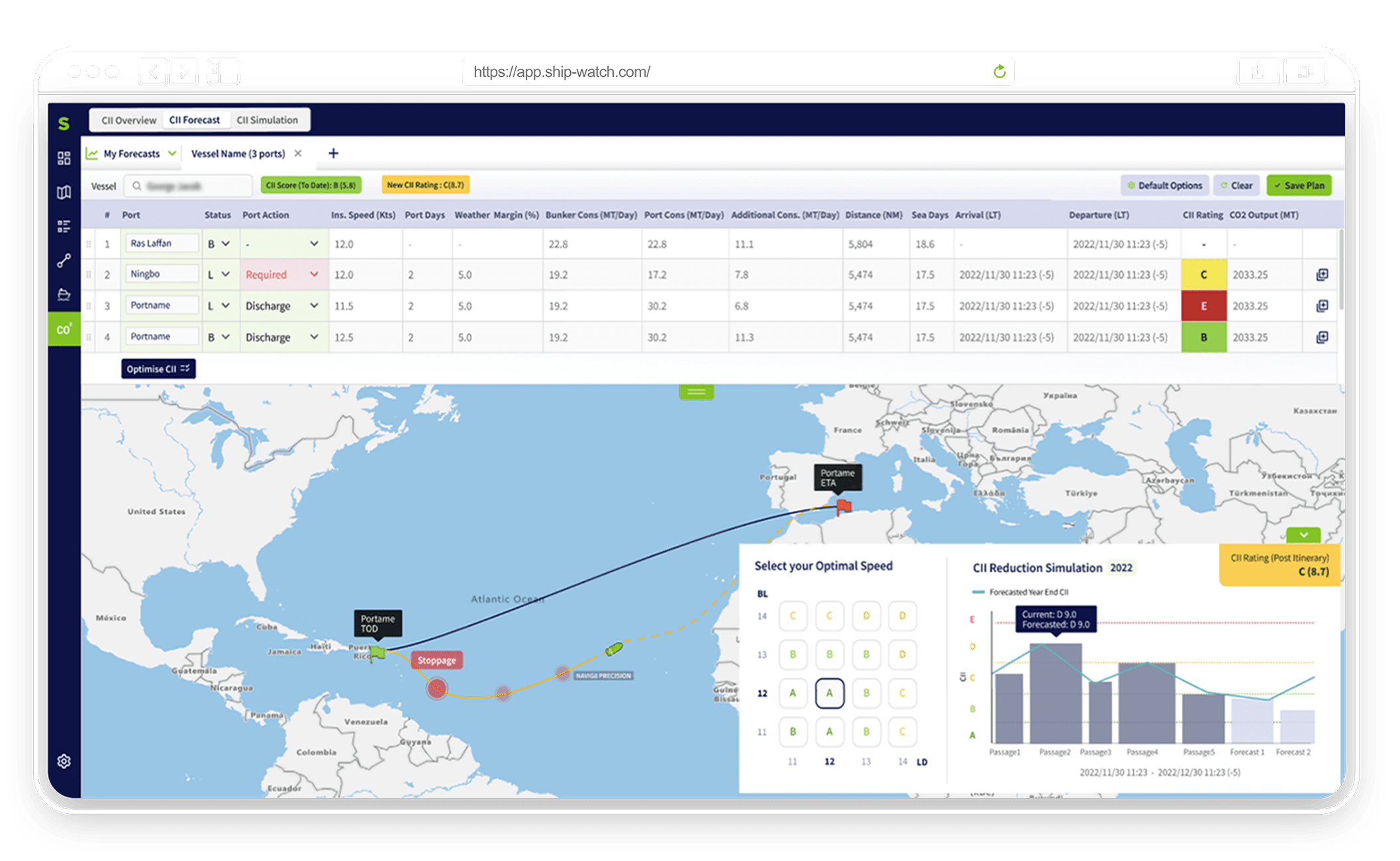Open the map view sidebar icon
The image size is (1400, 861).
64,192
